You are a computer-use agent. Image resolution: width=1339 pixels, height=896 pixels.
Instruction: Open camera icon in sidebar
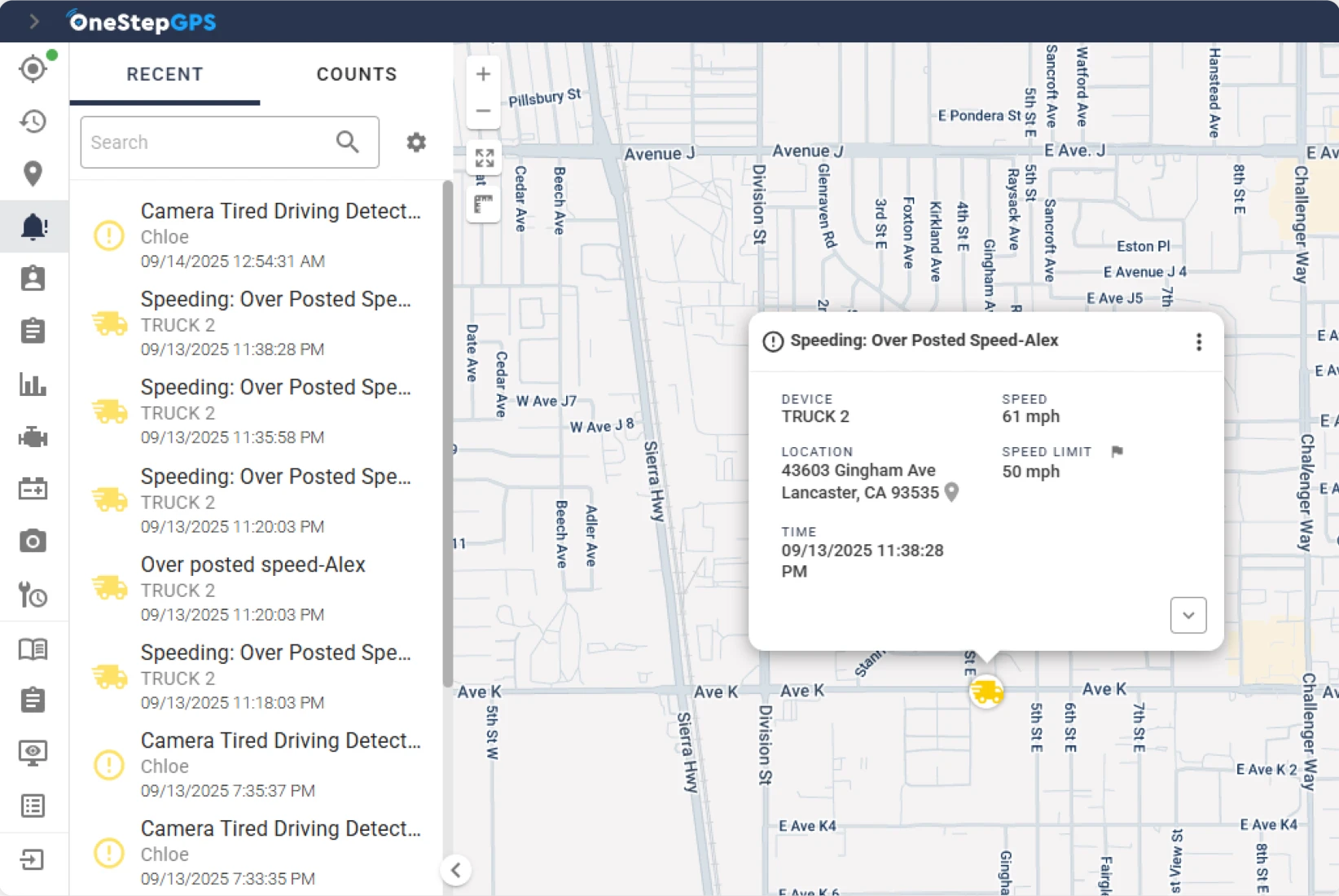coord(33,542)
